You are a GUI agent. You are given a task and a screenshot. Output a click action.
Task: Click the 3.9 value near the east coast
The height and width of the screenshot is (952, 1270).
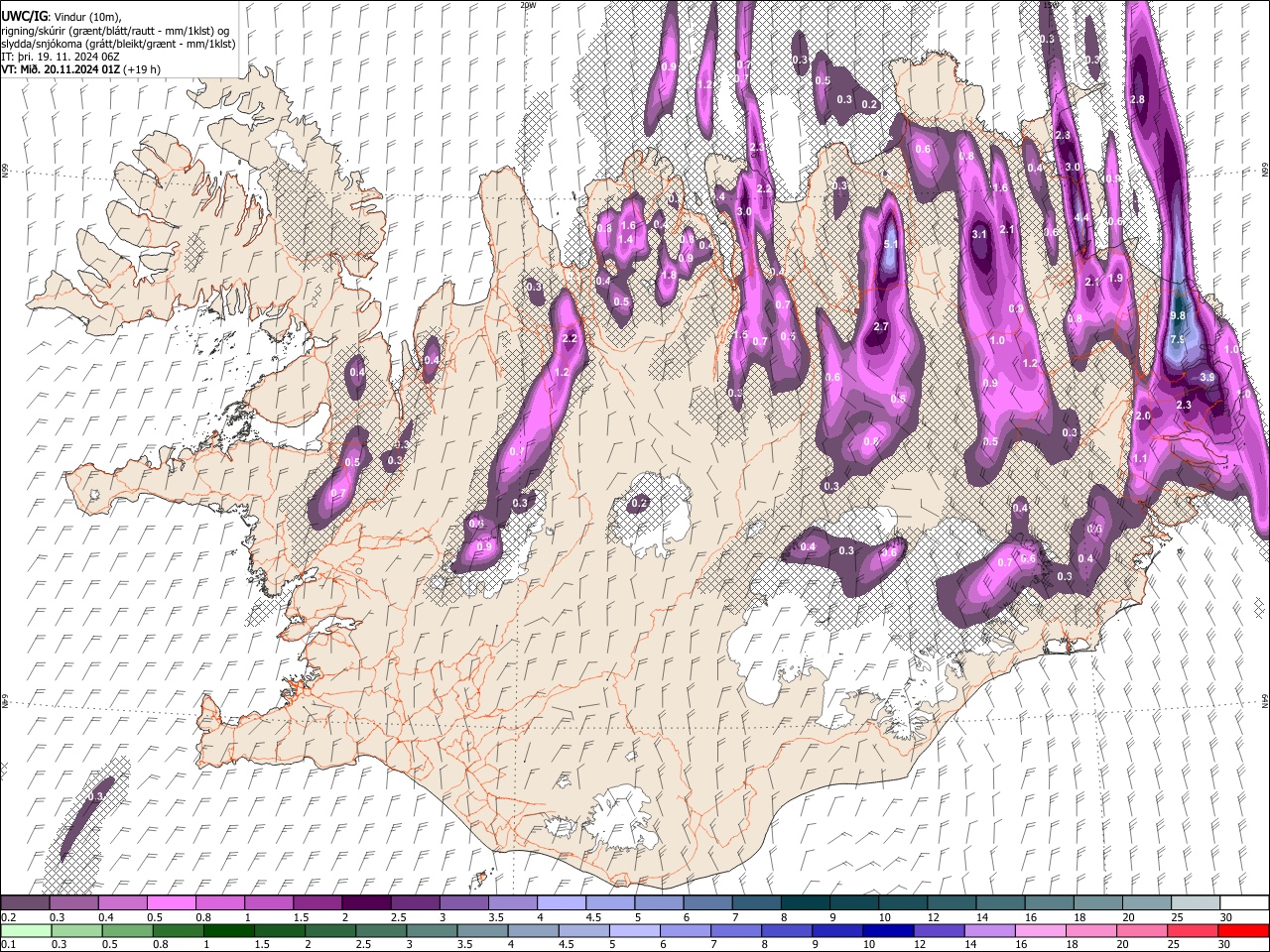[1207, 378]
